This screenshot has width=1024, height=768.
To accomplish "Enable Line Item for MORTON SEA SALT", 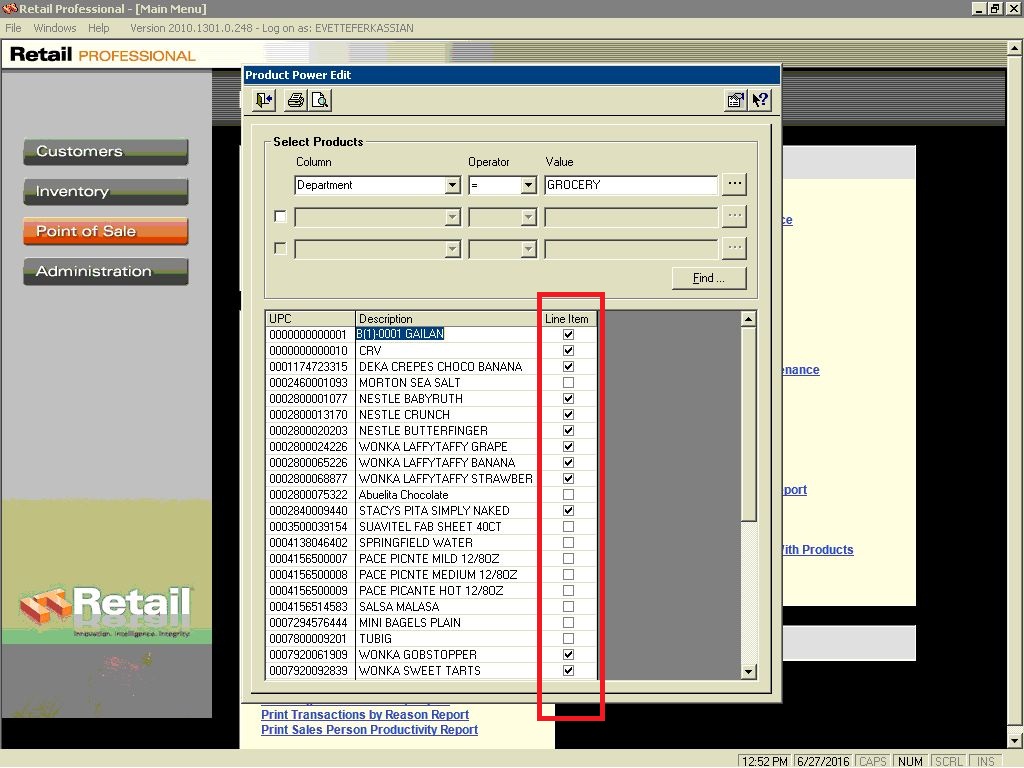I will click(x=568, y=383).
